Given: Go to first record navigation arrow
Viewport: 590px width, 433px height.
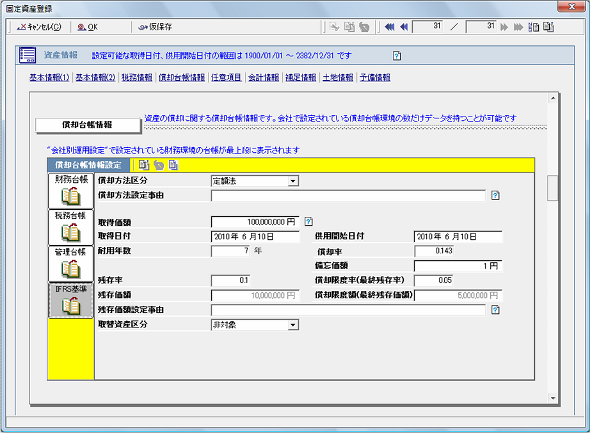Looking at the screenshot, I should tap(389, 27).
